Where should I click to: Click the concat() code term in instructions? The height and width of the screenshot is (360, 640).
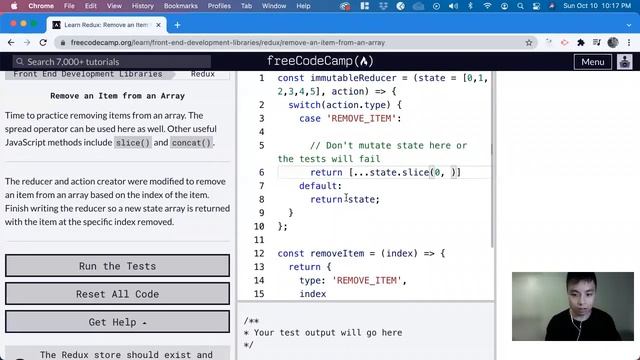[x=191, y=142]
